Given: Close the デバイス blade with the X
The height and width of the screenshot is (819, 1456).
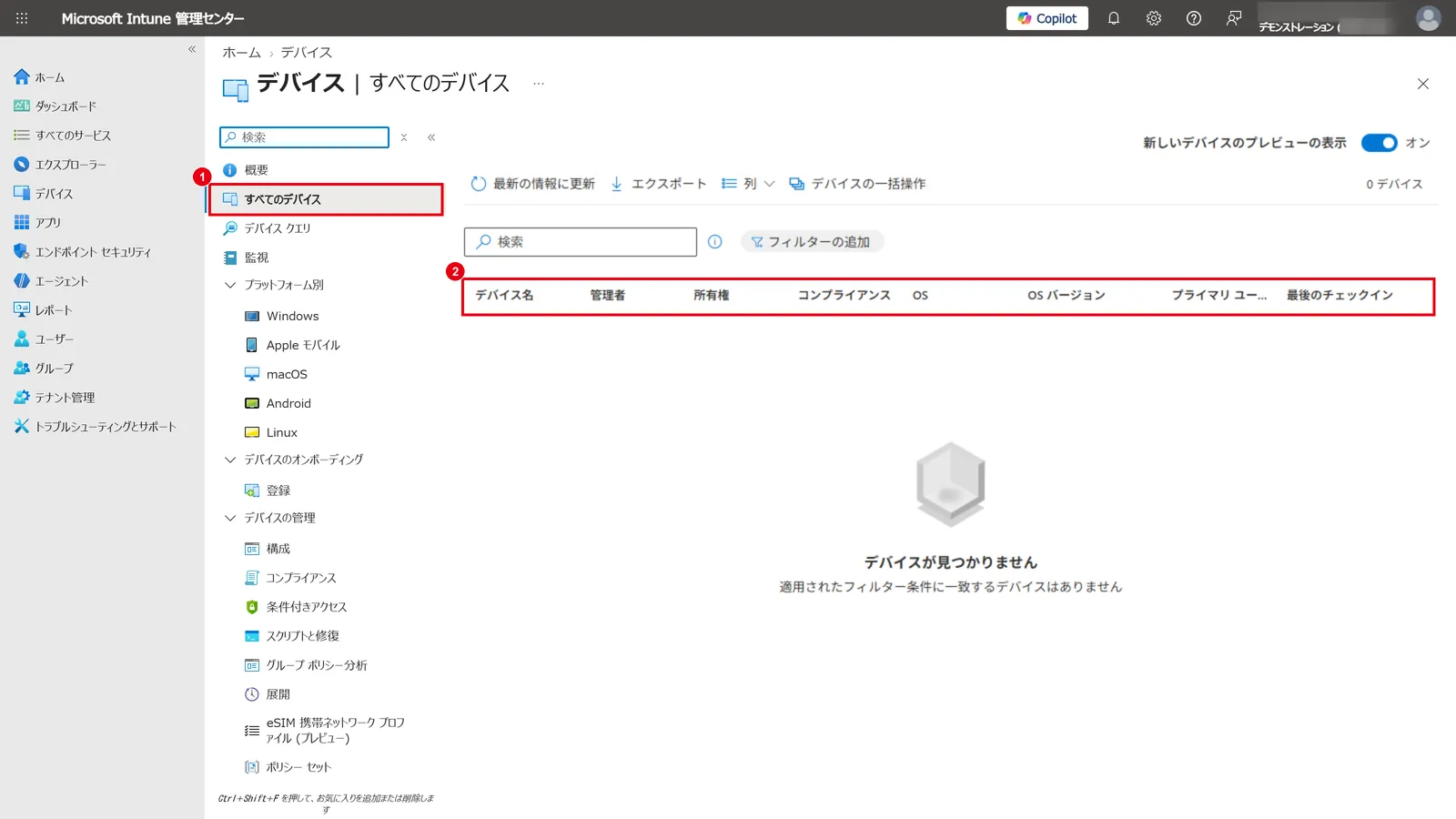Looking at the screenshot, I should point(1423,84).
